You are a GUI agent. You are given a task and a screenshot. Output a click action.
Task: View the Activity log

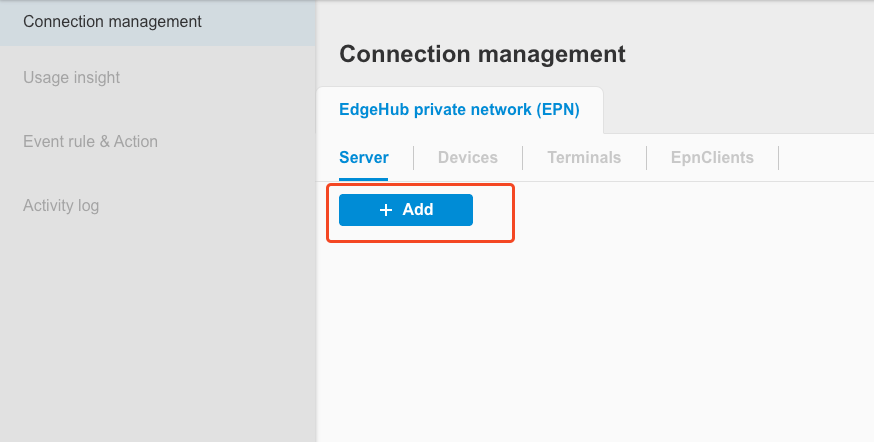[61, 206]
